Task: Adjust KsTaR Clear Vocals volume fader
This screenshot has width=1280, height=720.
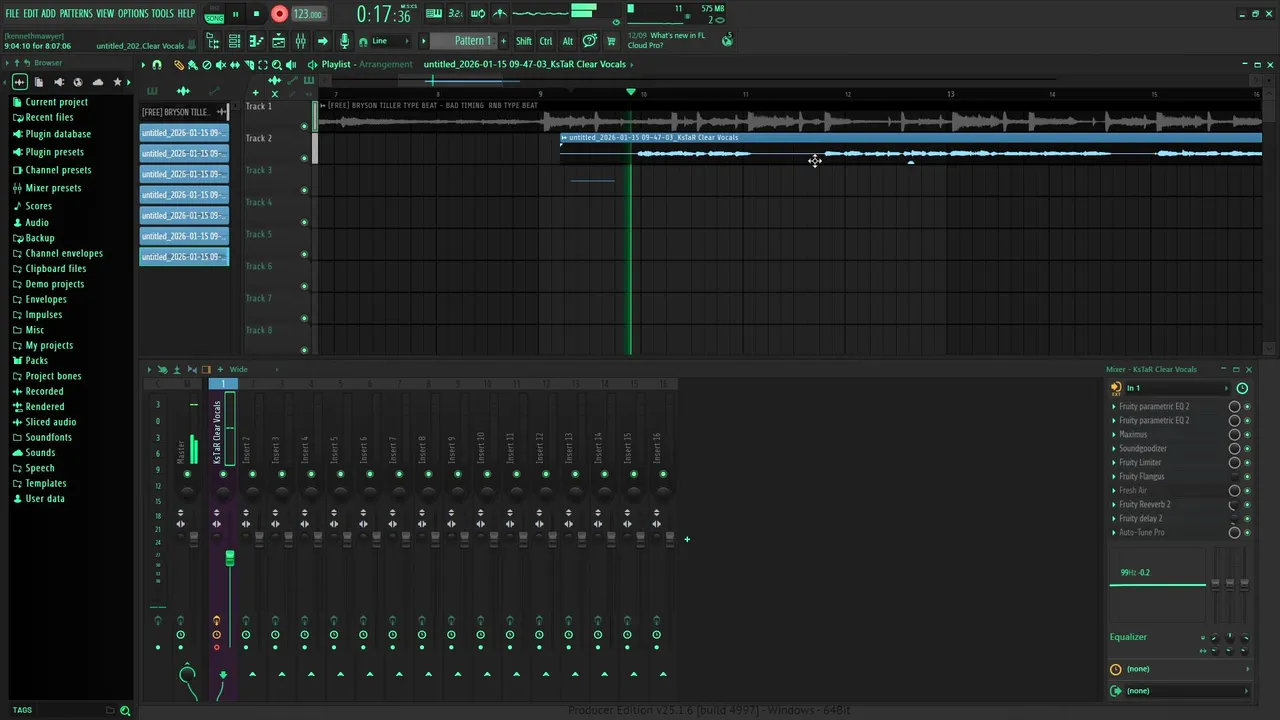Action: pos(230,558)
